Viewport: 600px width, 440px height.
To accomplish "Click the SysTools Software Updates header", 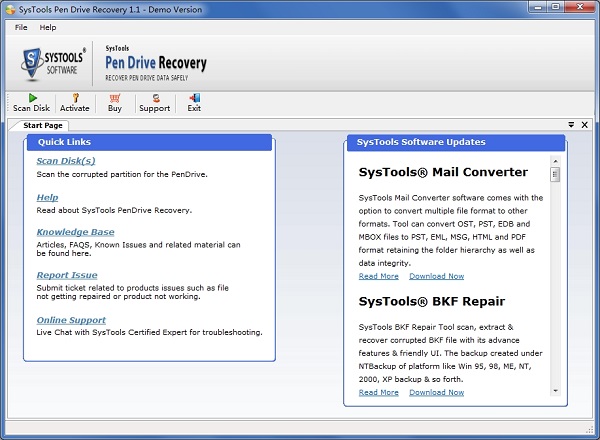I will click(x=456, y=142).
